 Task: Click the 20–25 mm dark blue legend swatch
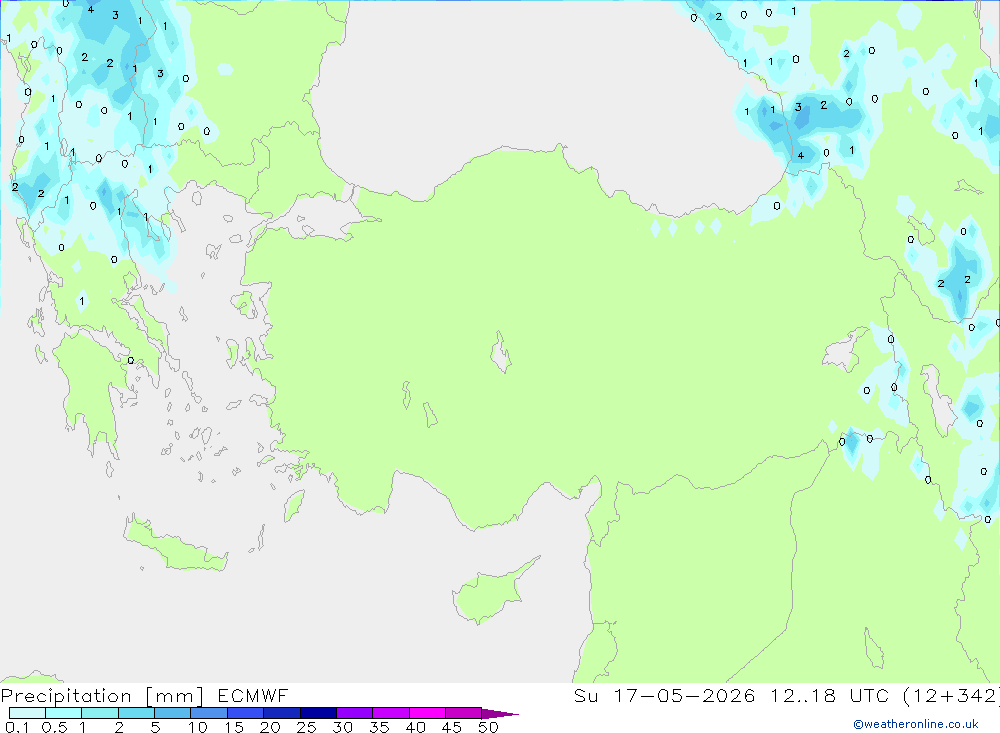coord(282,713)
